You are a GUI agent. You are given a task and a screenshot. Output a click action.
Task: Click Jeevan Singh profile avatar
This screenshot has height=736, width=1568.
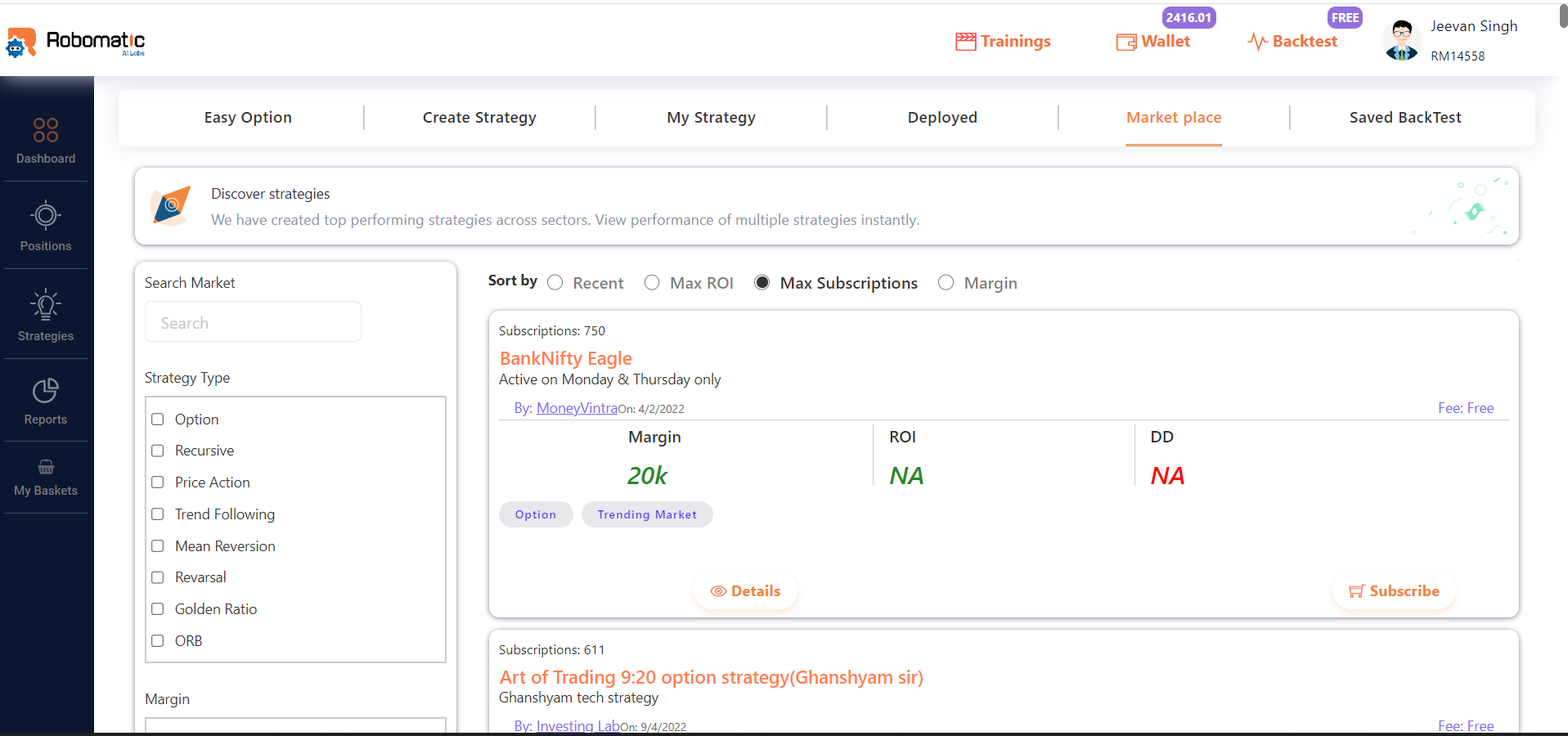click(x=1402, y=40)
